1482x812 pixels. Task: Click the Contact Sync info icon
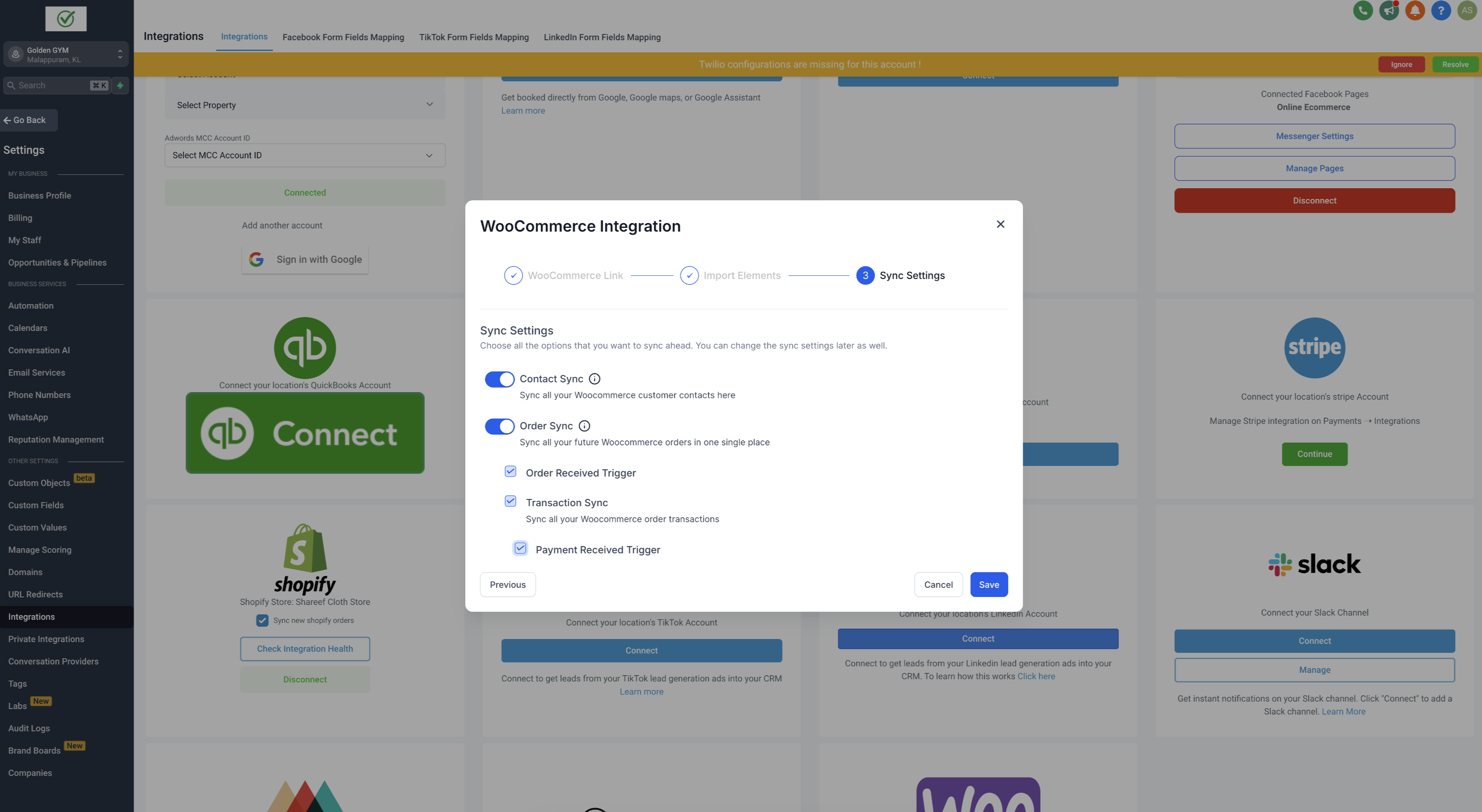point(594,378)
